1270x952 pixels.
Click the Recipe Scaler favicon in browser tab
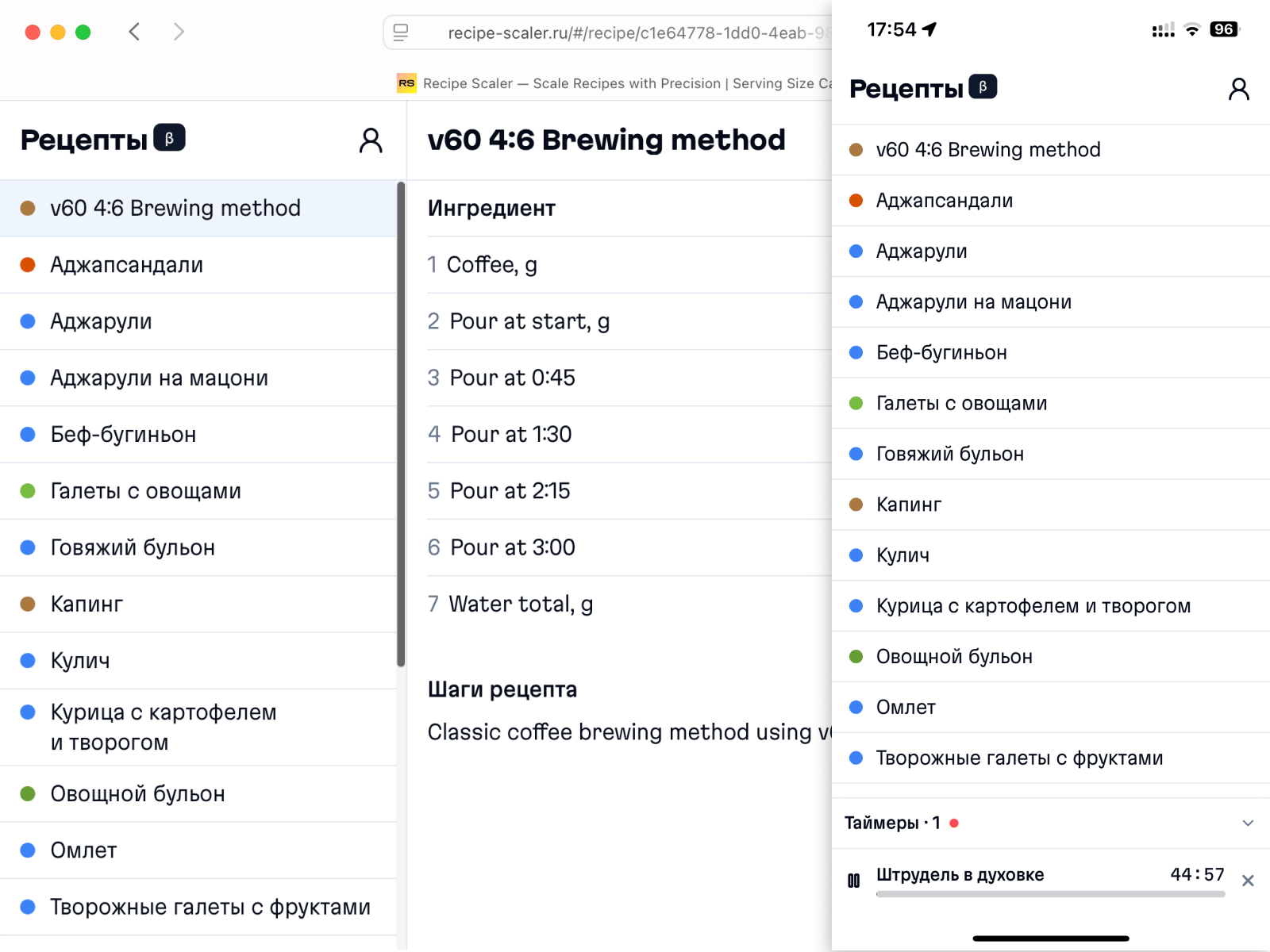click(x=406, y=83)
